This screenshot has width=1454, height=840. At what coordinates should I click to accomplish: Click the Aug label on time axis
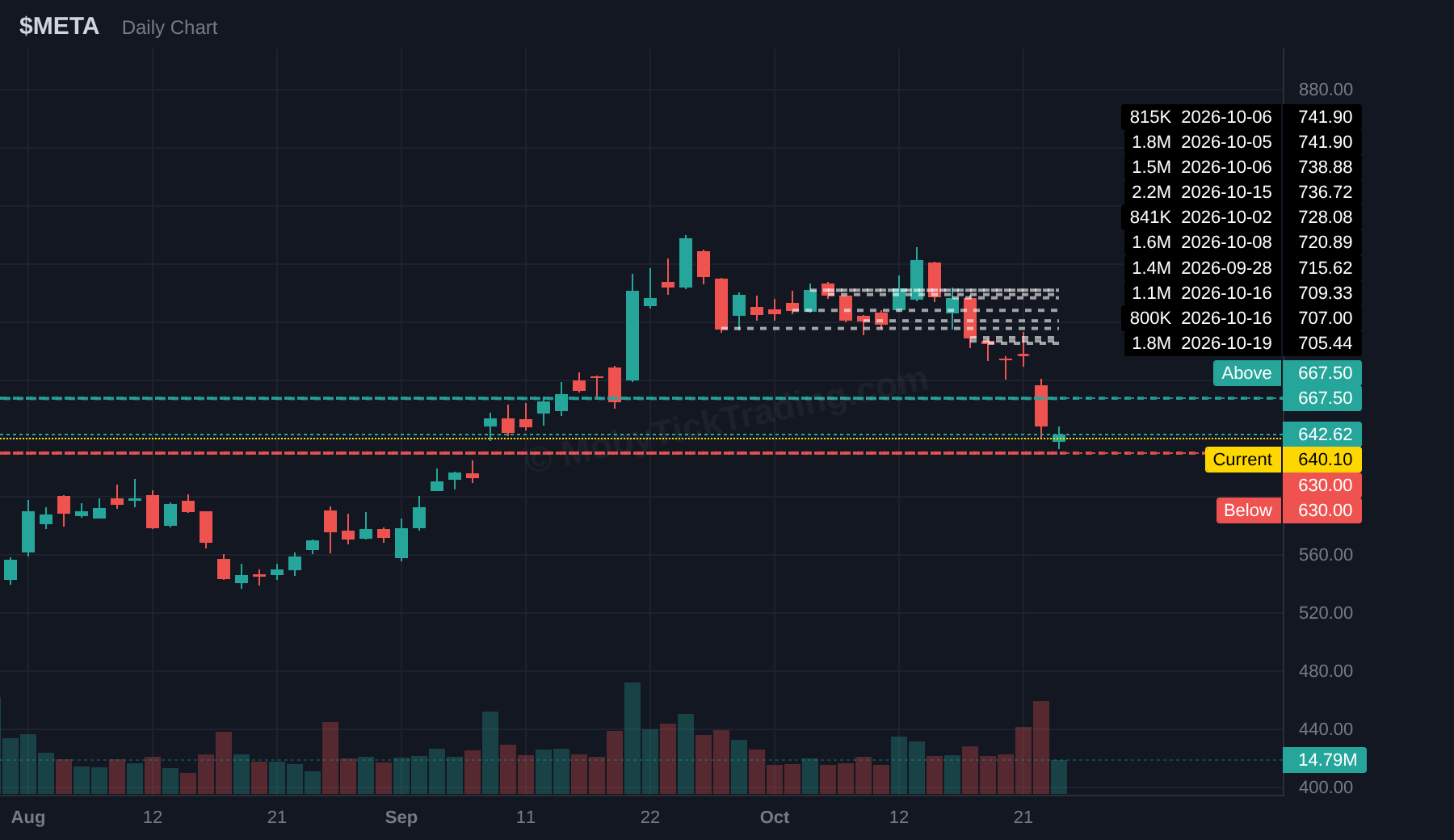[28, 817]
